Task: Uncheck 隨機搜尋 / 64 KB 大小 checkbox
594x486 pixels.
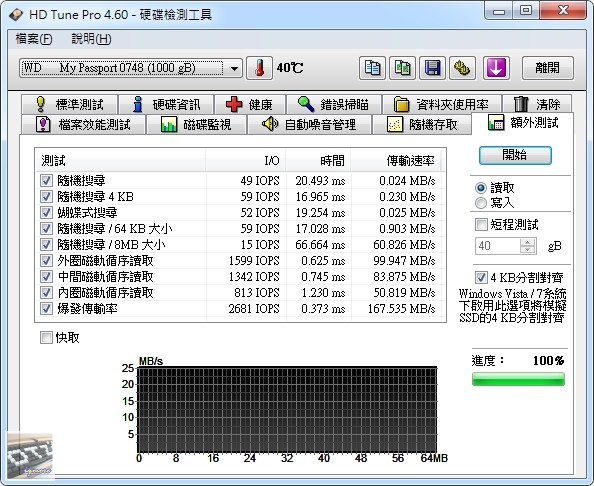Action: tap(46, 228)
